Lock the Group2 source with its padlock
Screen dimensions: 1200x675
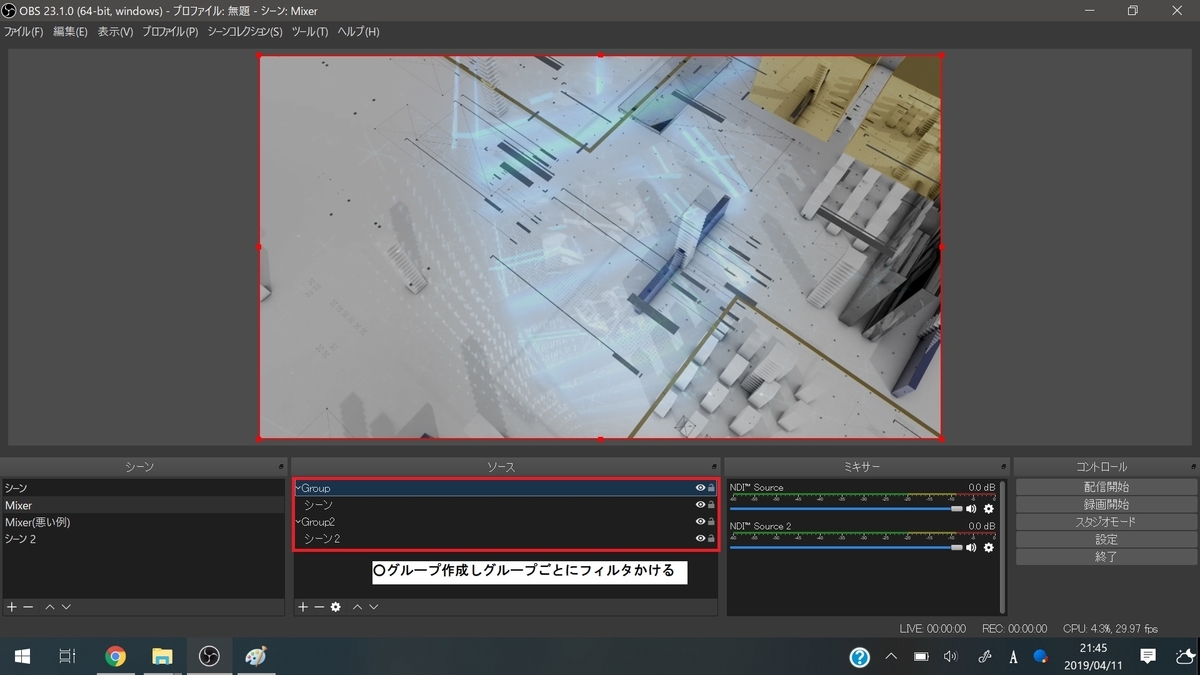click(x=711, y=521)
